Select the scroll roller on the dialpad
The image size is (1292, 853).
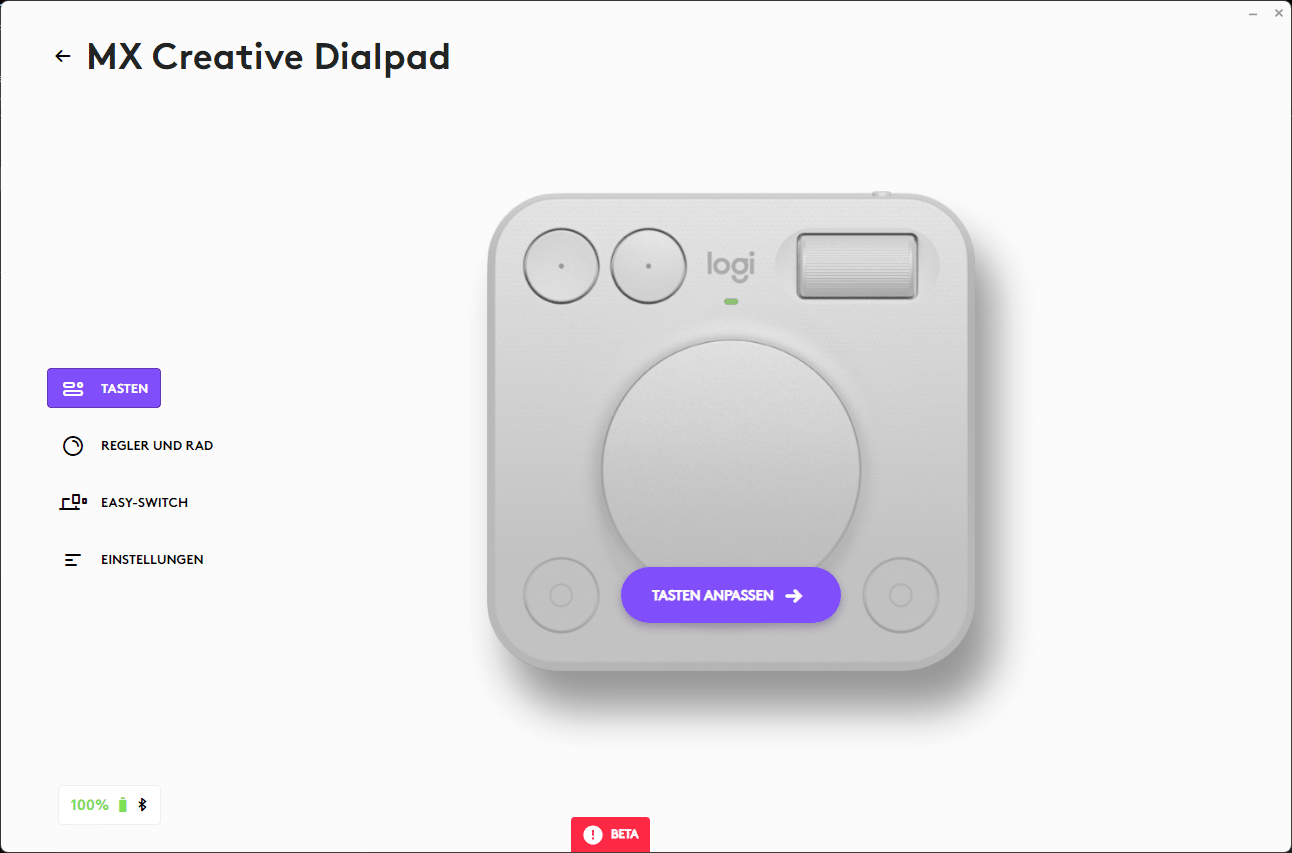pos(857,266)
